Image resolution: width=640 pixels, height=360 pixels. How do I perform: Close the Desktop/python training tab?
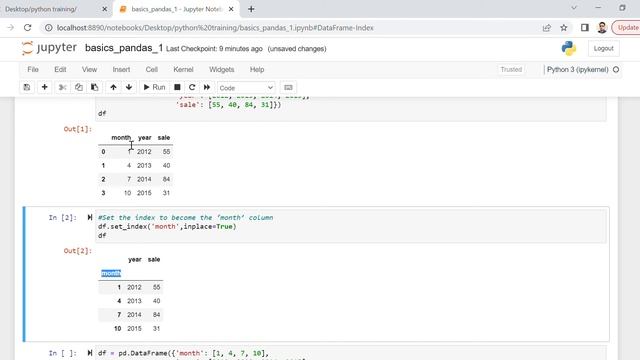pyautogui.click(x=104, y=9)
